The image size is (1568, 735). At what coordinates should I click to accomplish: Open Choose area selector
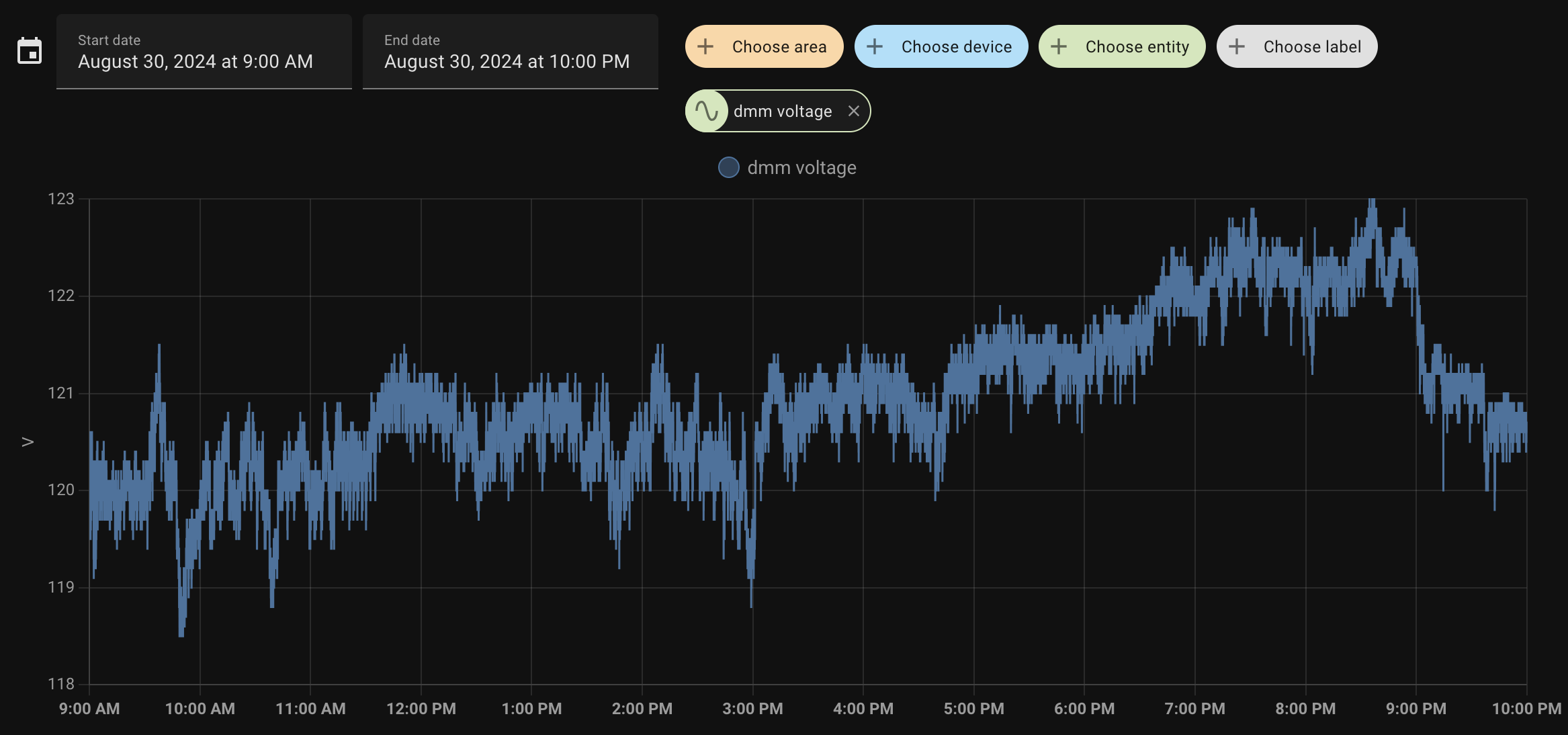point(779,46)
